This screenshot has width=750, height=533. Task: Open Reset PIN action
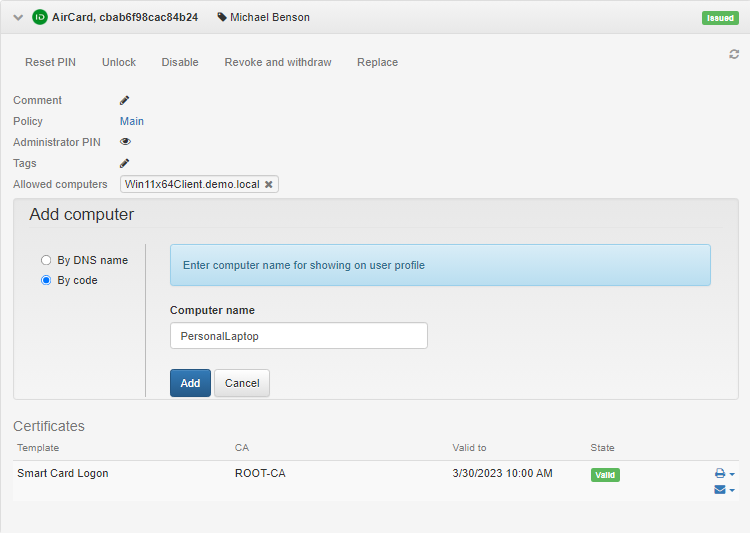50,62
